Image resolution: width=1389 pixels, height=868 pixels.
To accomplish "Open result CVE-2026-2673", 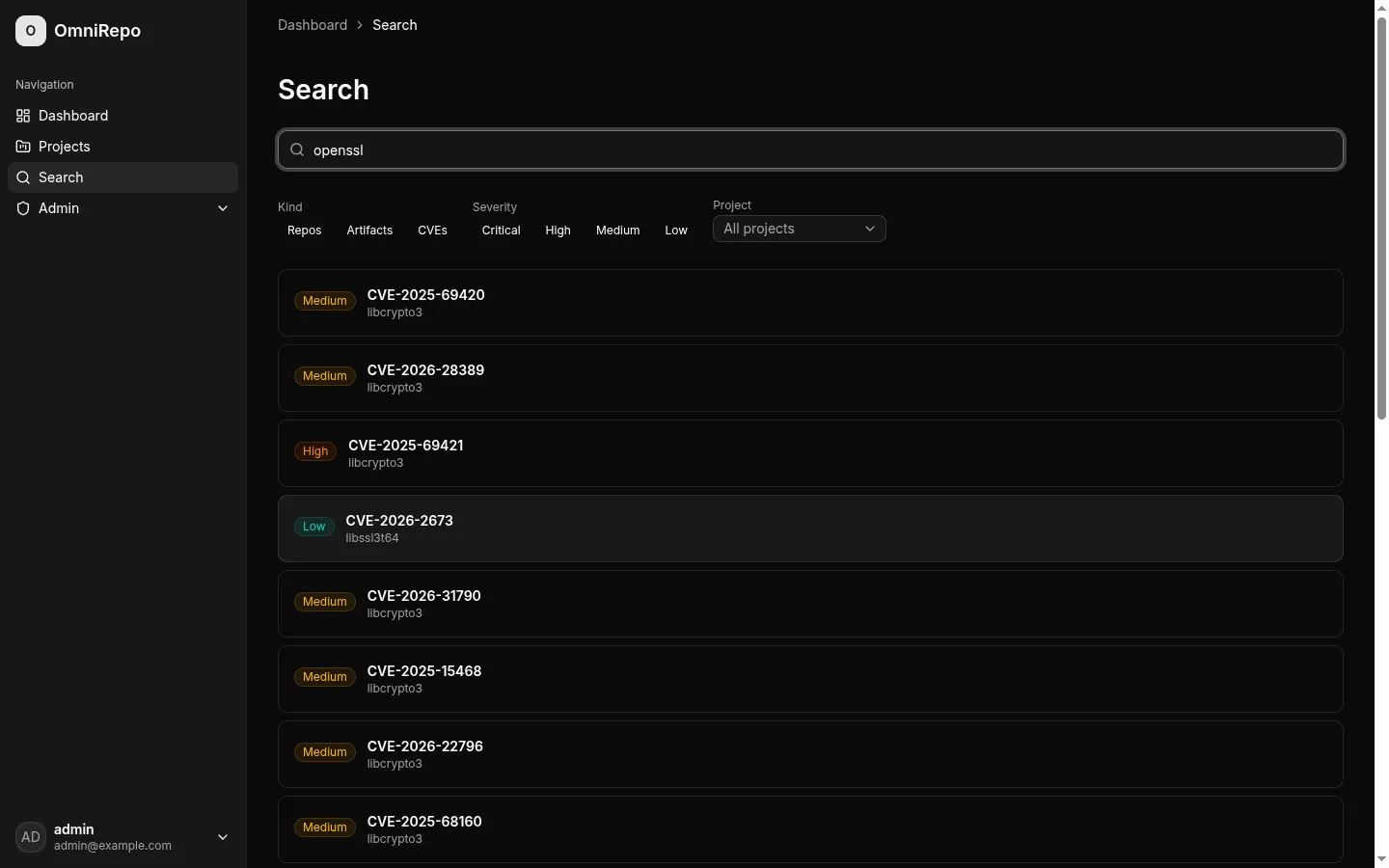I will click(810, 529).
